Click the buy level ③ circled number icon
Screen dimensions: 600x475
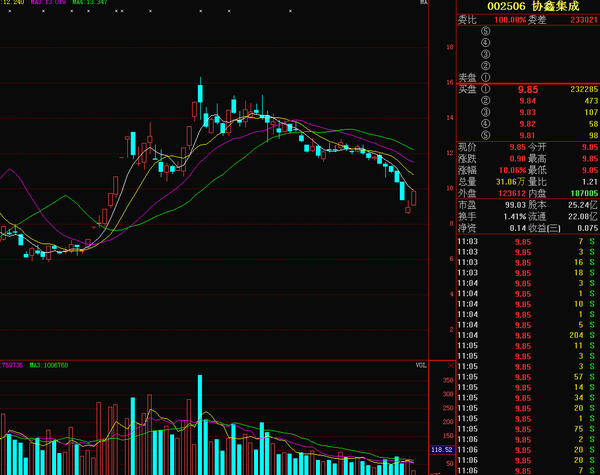(x=486, y=113)
